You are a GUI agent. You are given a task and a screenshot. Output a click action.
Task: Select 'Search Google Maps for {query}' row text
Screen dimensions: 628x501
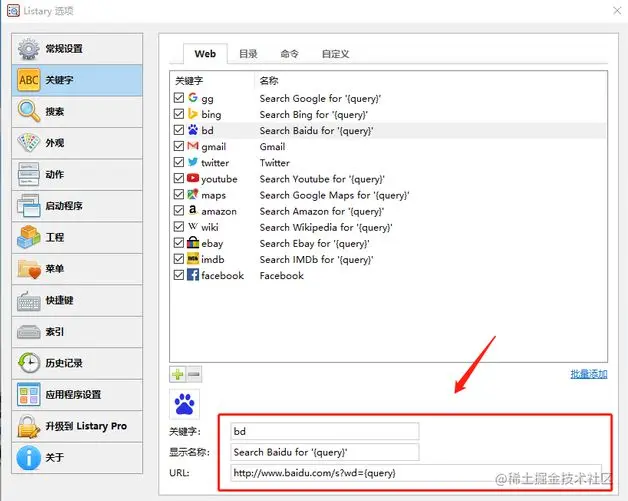click(334, 195)
